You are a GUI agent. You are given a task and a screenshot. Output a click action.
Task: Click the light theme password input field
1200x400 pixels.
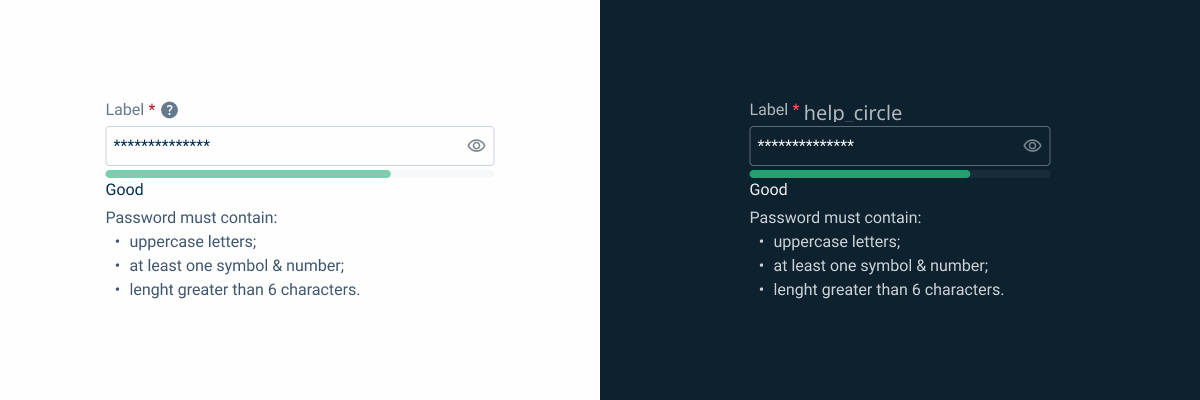coord(300,146)
